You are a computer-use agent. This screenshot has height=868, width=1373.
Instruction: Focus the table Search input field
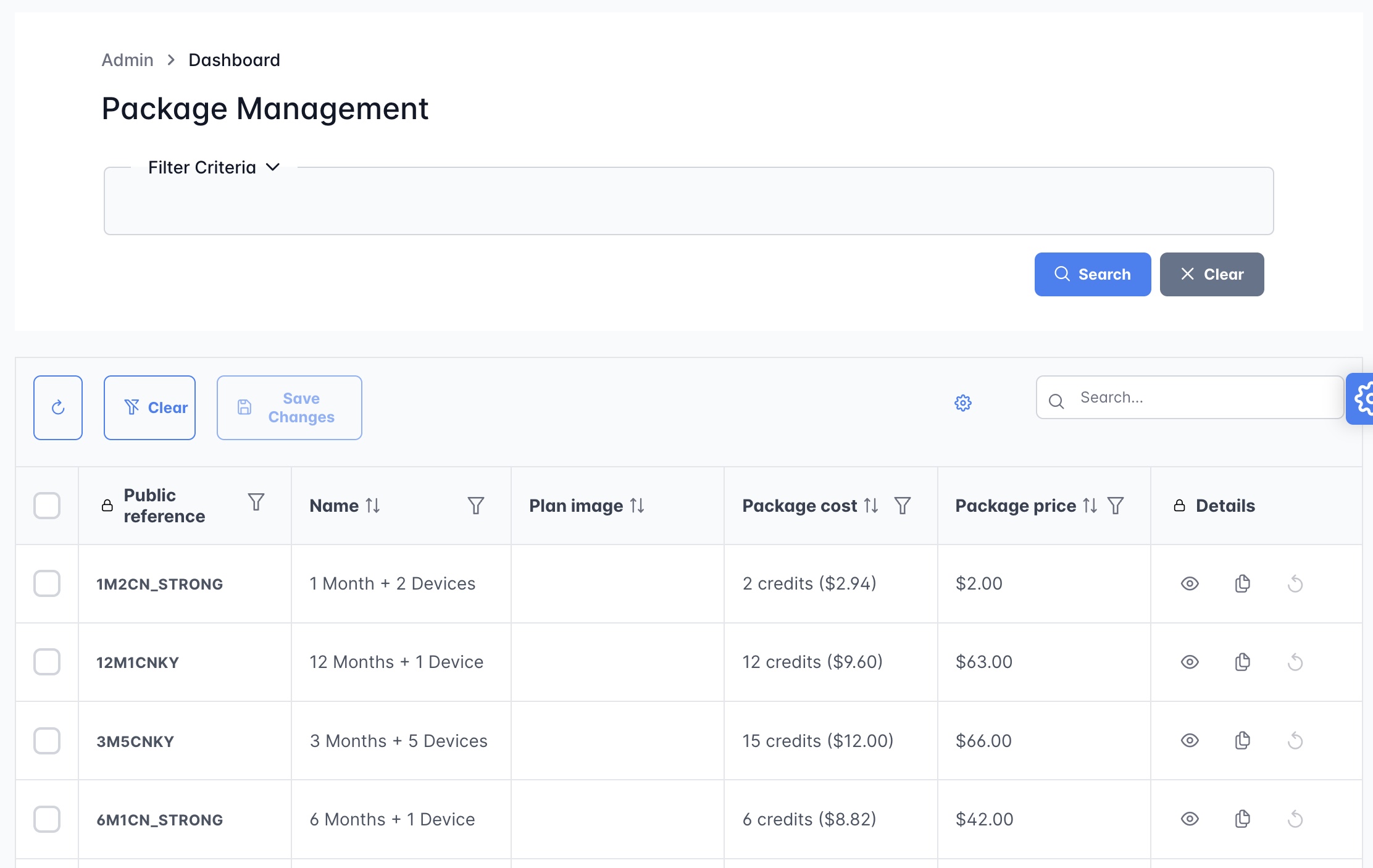(x=1190, y=398)
